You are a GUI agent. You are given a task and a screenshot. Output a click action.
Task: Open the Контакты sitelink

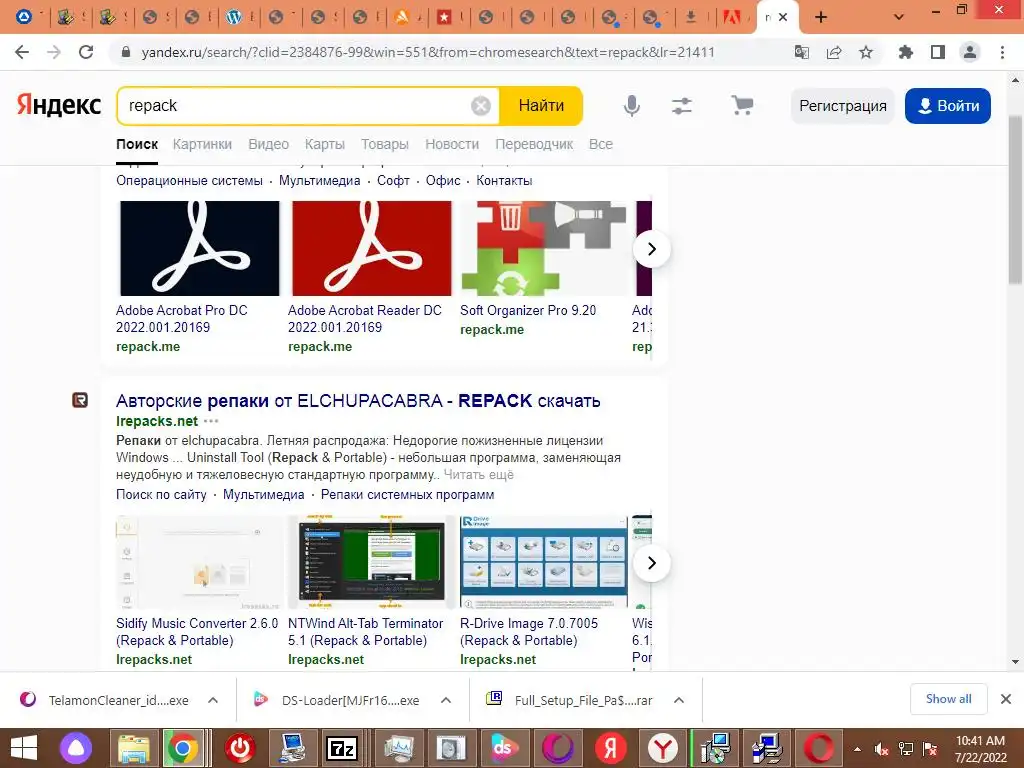pos(504,181)
